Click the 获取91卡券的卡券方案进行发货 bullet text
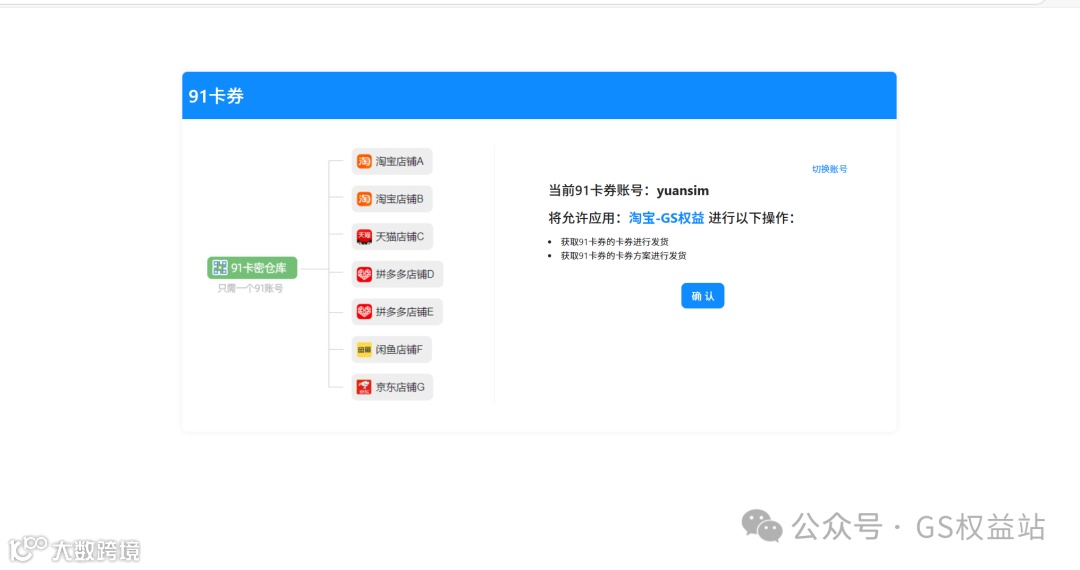1080x570 pixels. [x=623, y=255]
